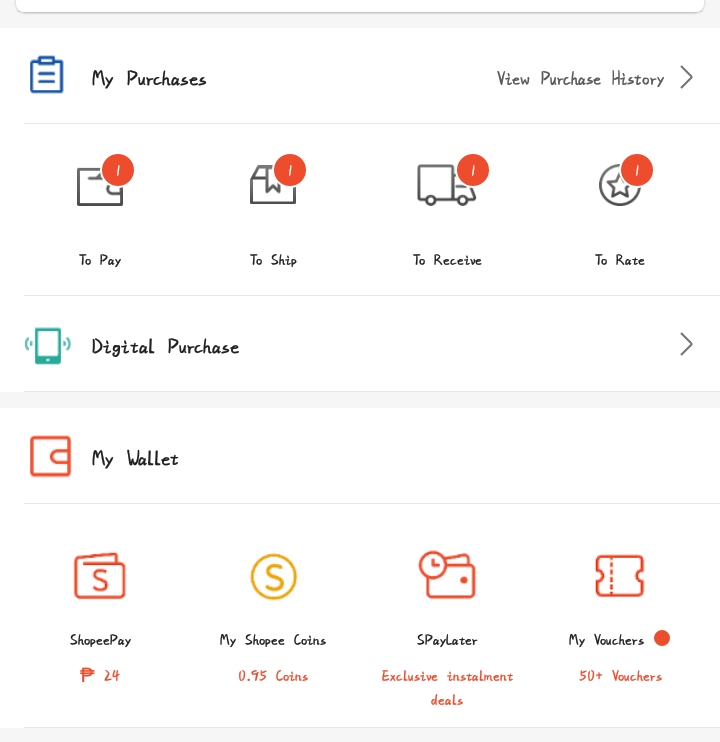Tap the badge on To Rate
The width and height of the screenshot is (720, 742).
coord(637,170)
